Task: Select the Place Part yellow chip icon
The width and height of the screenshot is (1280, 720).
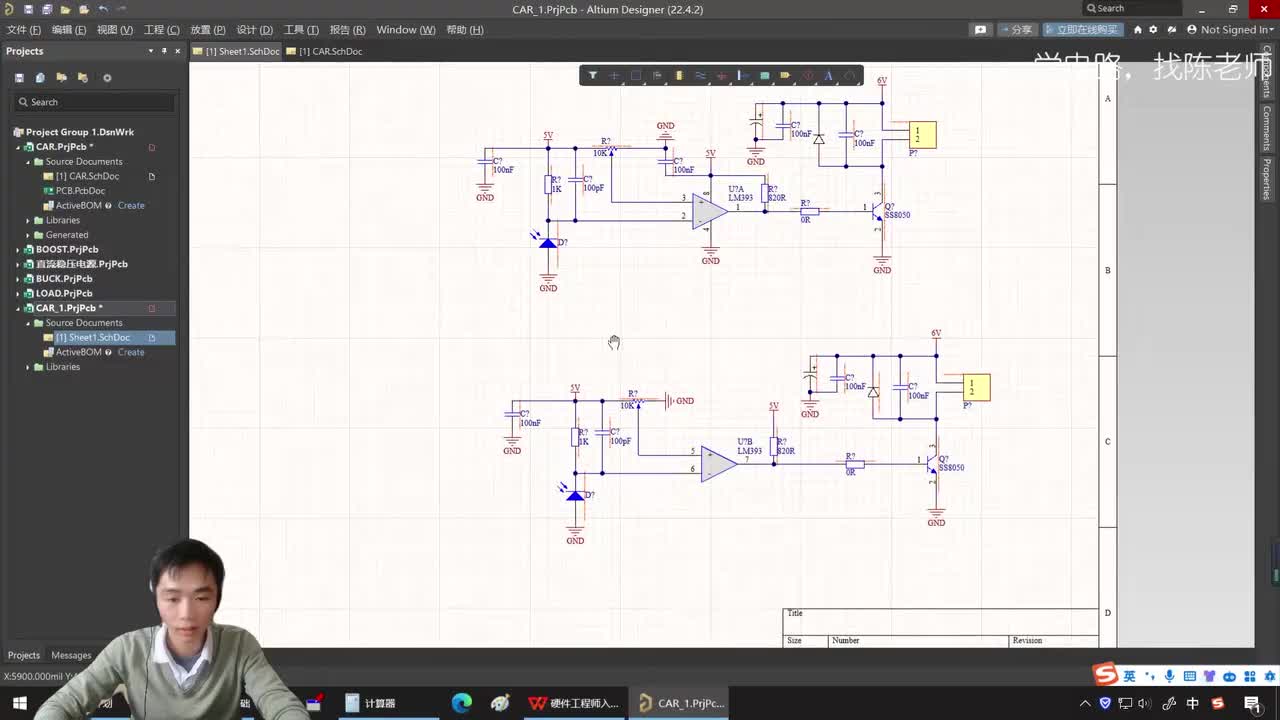Action: pos(679,76)
